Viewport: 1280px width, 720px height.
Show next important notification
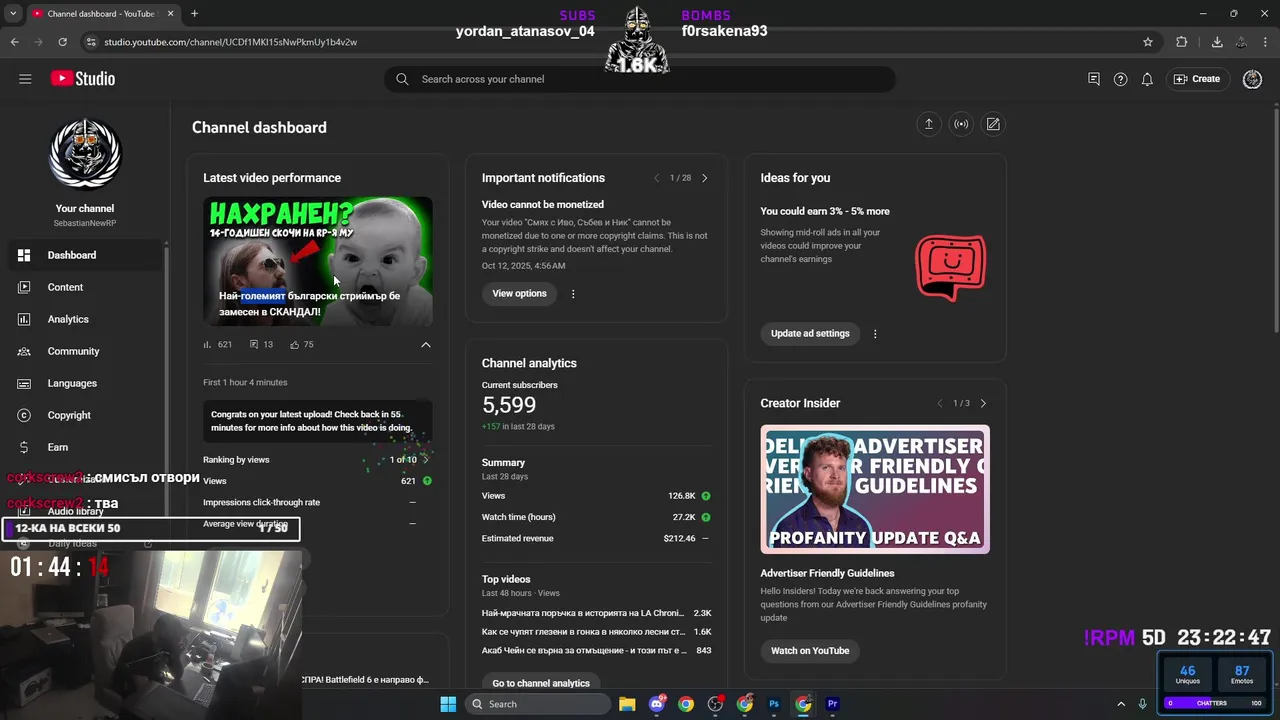tap(704, 178)
